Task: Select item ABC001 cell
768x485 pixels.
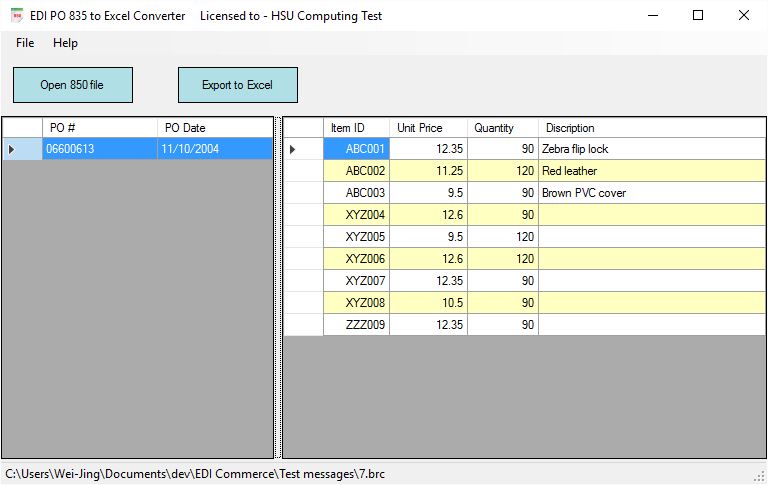Action: (x=357, y=149)
